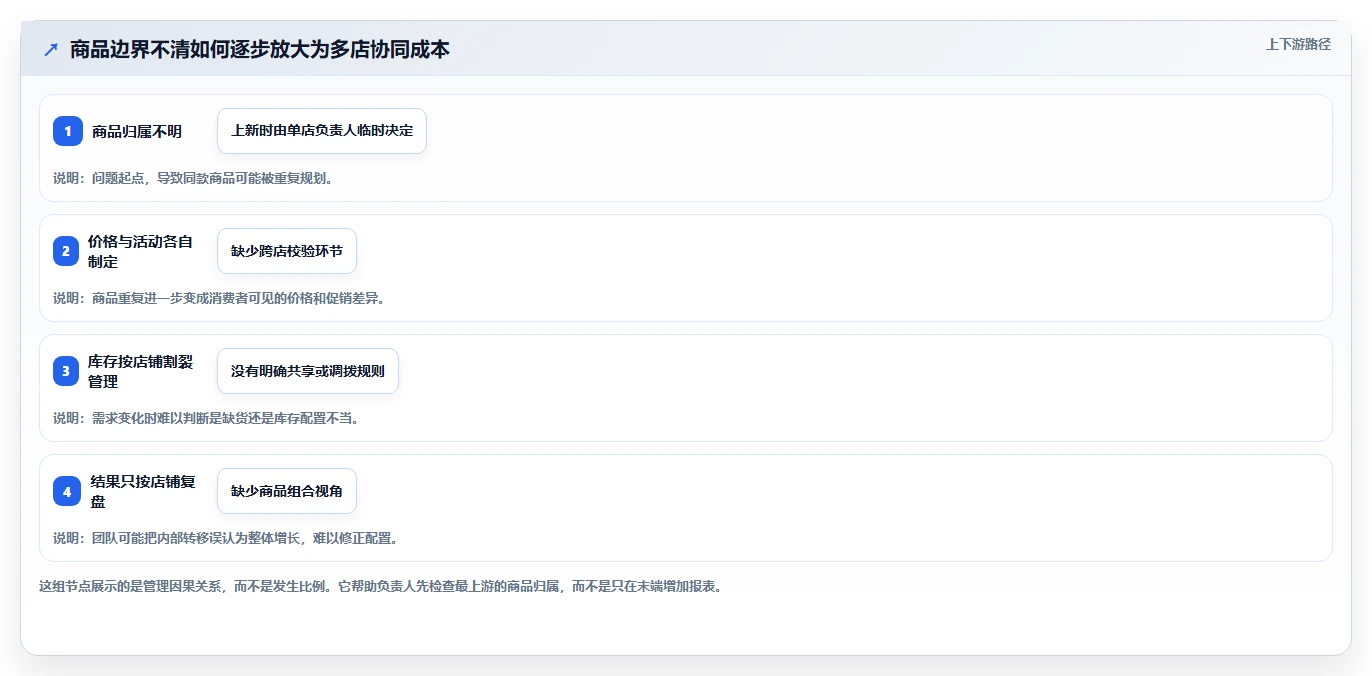This screenshot has width=1372, height=676.
Task: Click the footer text 这组节点展示的是管理因果关系
Action: [380, 586]
